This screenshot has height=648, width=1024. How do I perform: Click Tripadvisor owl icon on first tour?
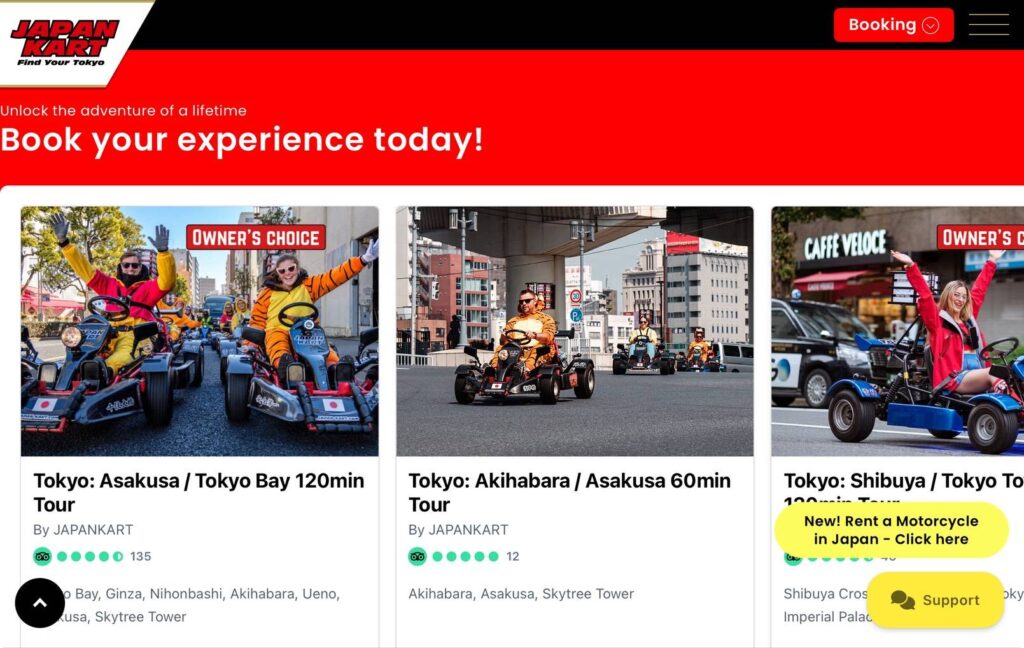[x=42, y=557]
